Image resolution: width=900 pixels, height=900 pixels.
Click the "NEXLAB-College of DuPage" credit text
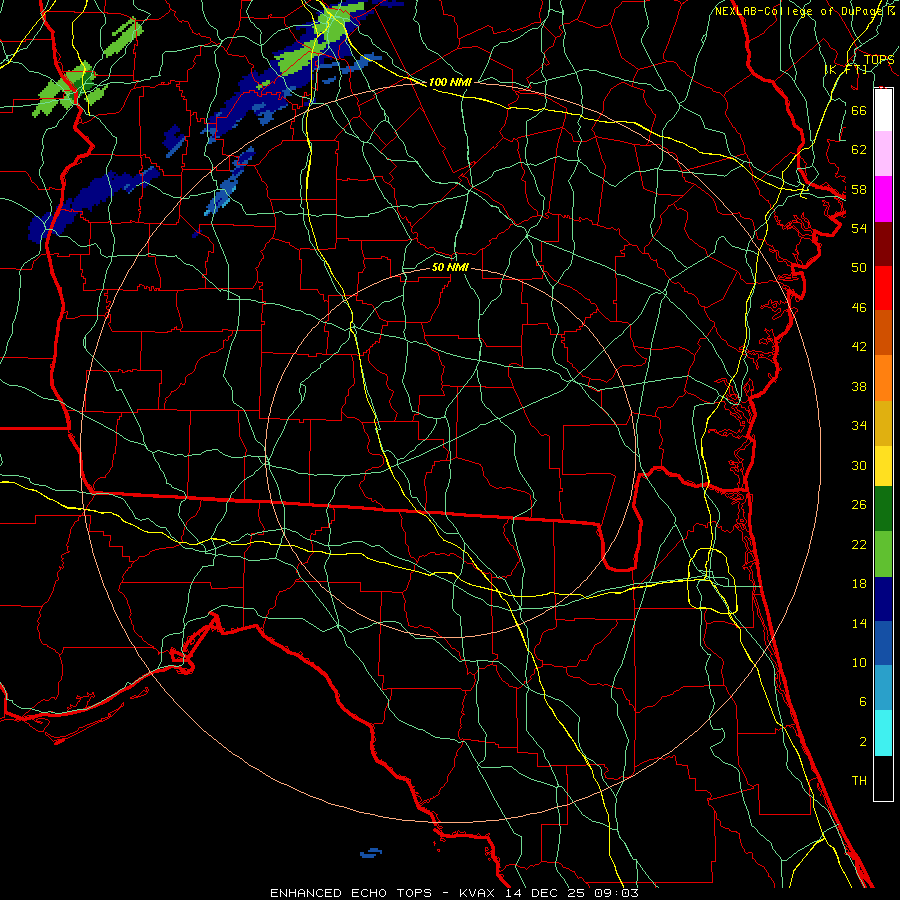(800, 11)
